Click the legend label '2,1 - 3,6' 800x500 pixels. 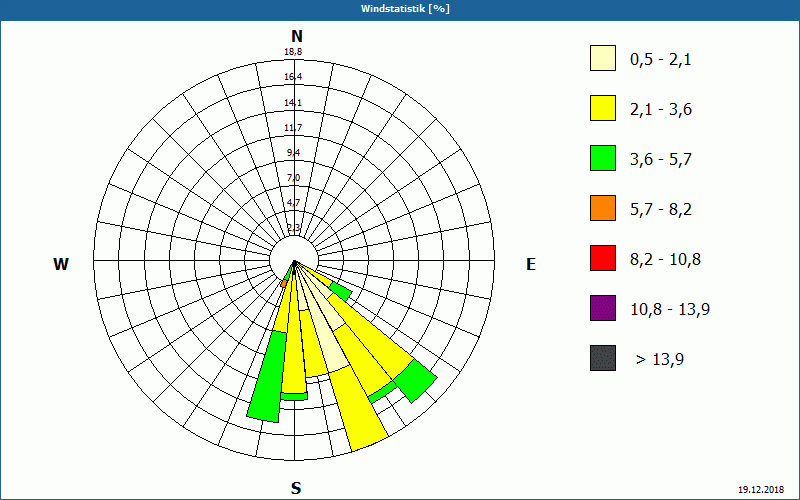[661, 110]
